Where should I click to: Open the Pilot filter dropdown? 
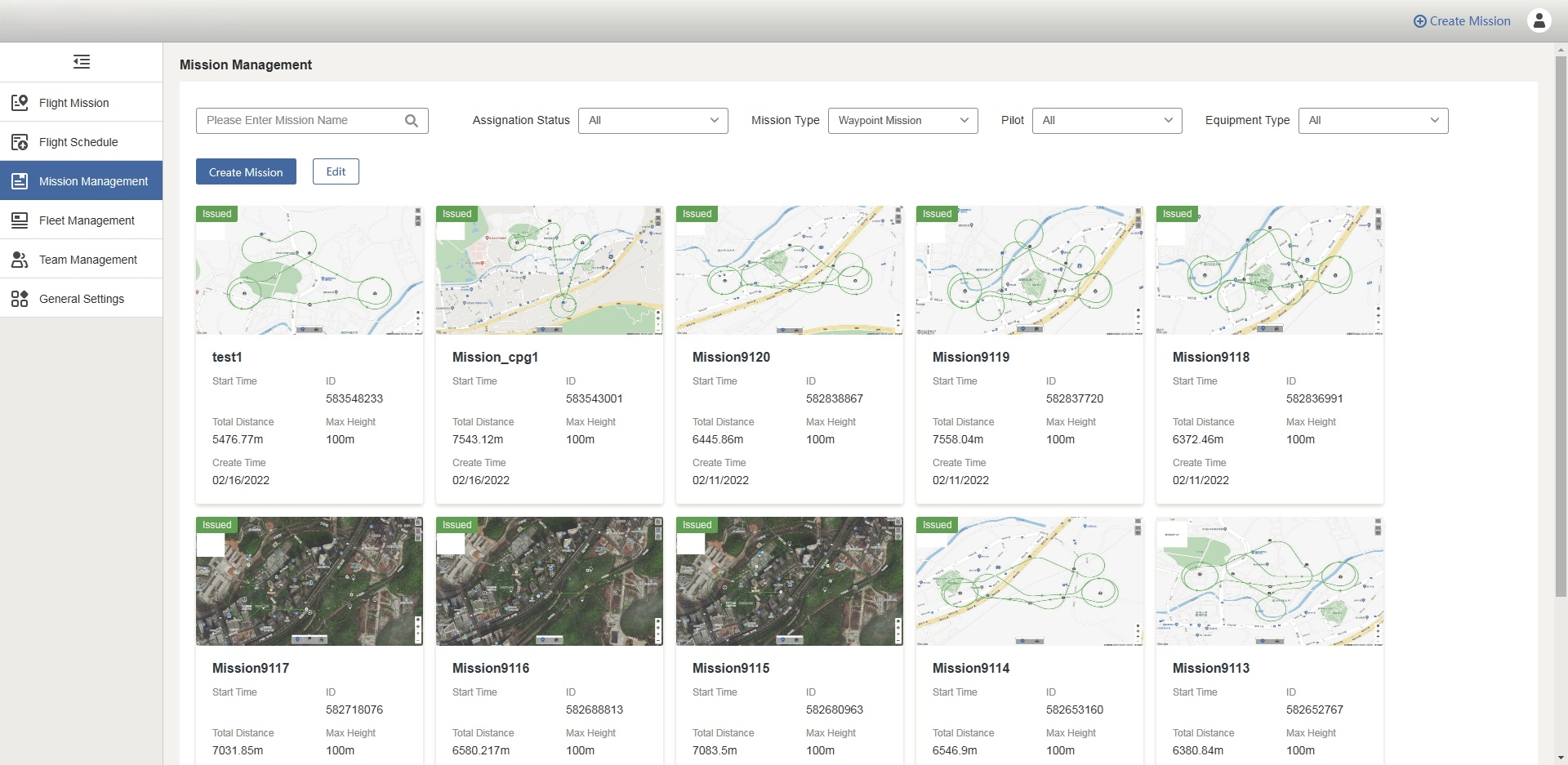point(1107,120)
